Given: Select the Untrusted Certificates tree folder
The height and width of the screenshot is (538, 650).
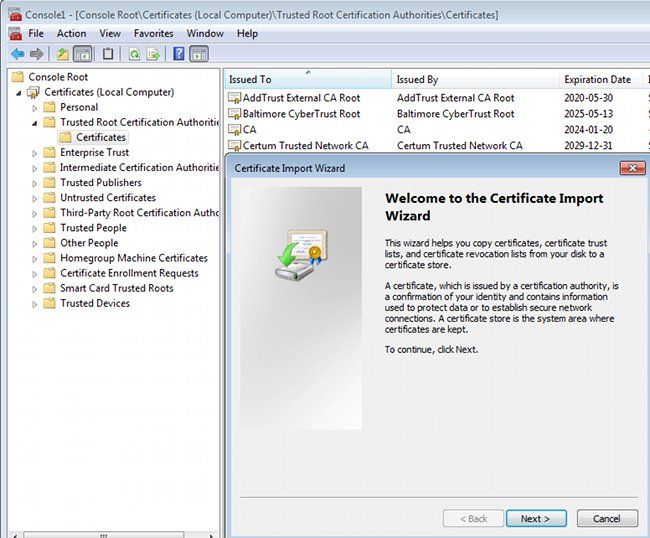Looking at the screenshot, I should pos(107,198).
